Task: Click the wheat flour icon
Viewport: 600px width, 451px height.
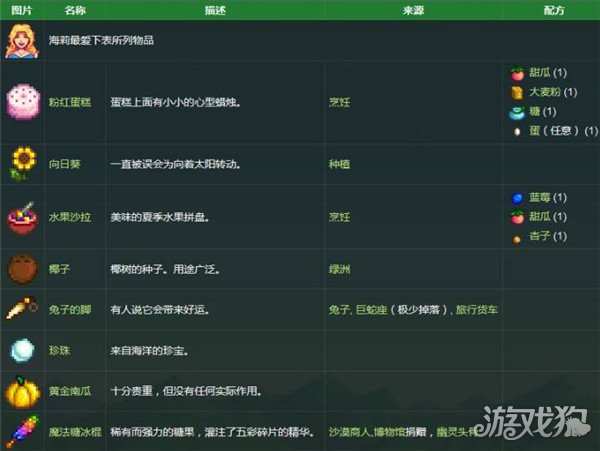Action: point(517,92)
